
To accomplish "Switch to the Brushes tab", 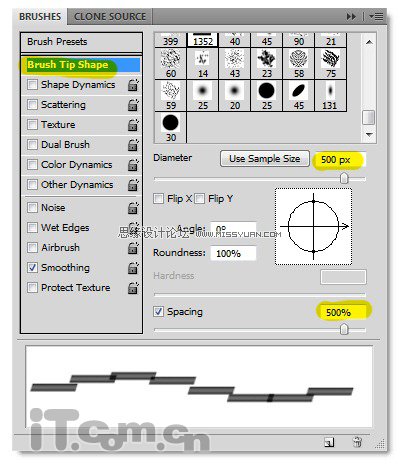I will coord(40,16).
